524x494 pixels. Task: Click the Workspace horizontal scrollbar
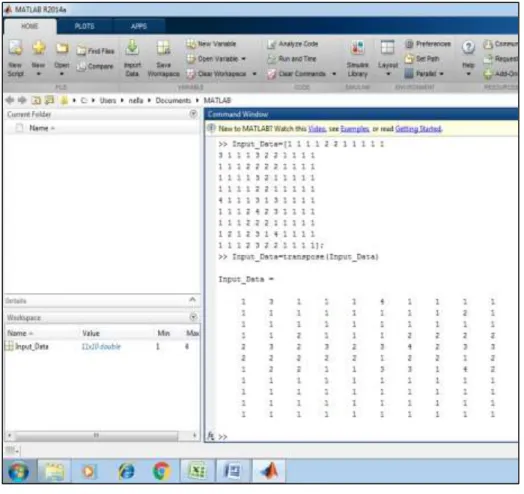pos(96,436)
